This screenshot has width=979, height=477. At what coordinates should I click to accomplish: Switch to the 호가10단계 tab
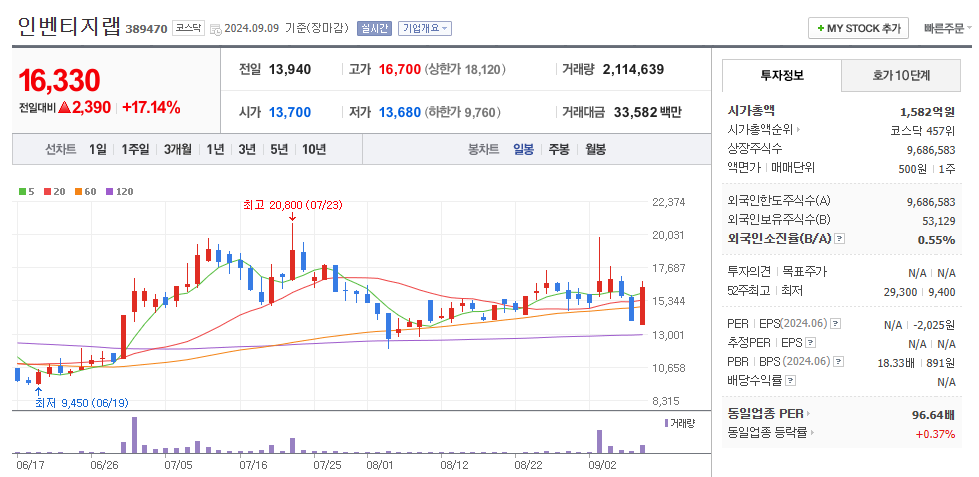tap(901, 76)
